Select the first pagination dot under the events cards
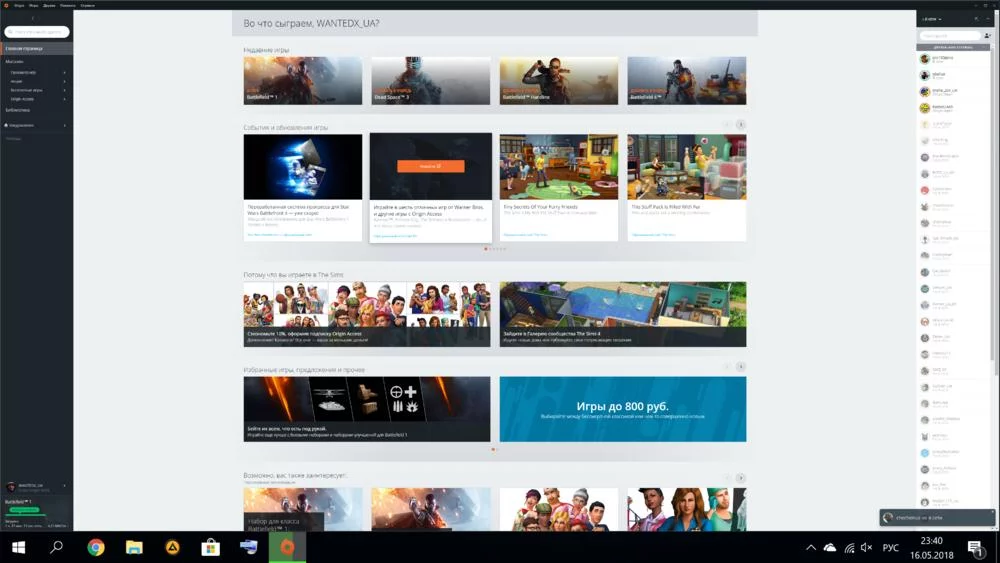The image size is (1000, 563). click(486, 249)
